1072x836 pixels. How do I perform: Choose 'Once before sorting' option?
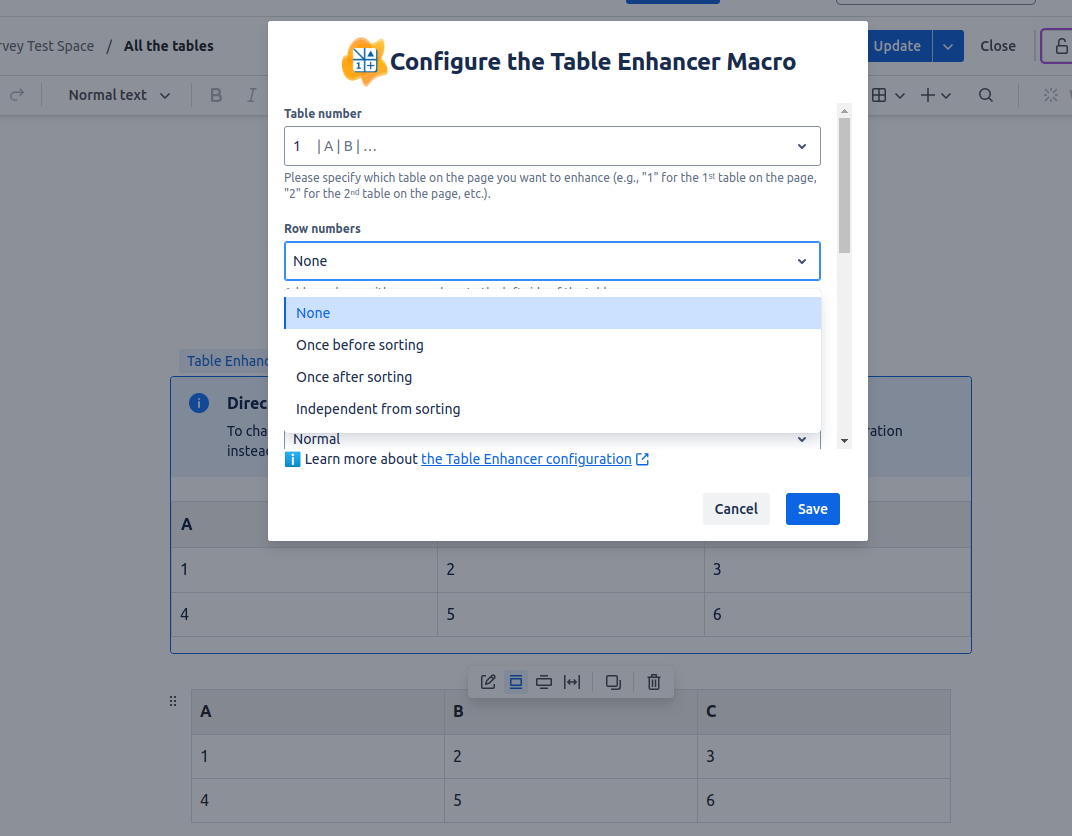pyautogui.click(x=552, y=345)
